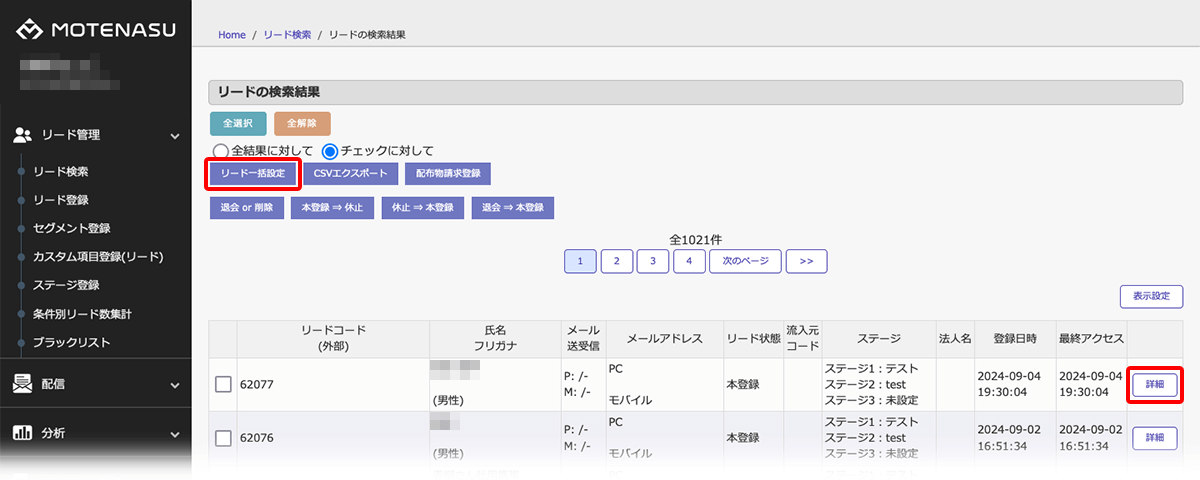Open セグメント登録 in the sidebar

pyautogui.click(x=72, y=228)
